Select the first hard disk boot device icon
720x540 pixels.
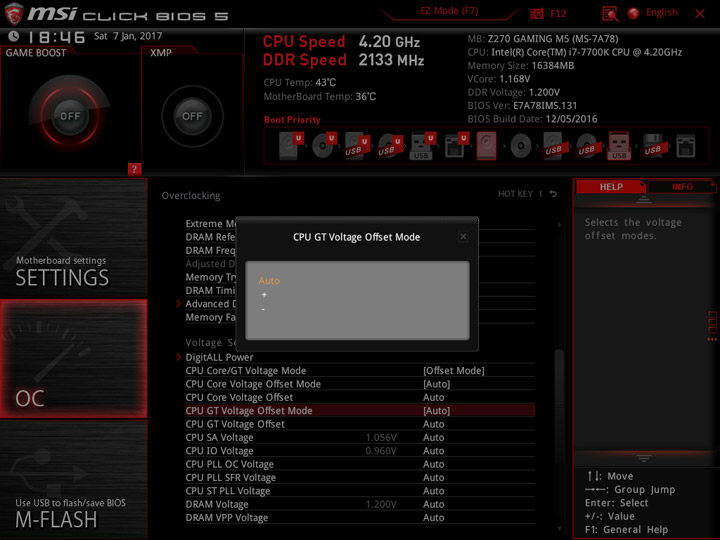pos(291,146)
